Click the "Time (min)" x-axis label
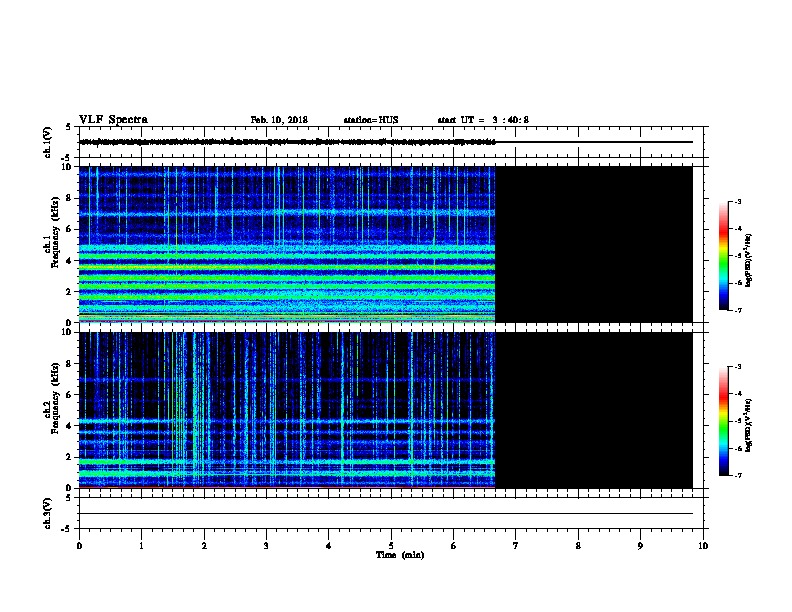The image size is (792, 612). pos(400,555)
